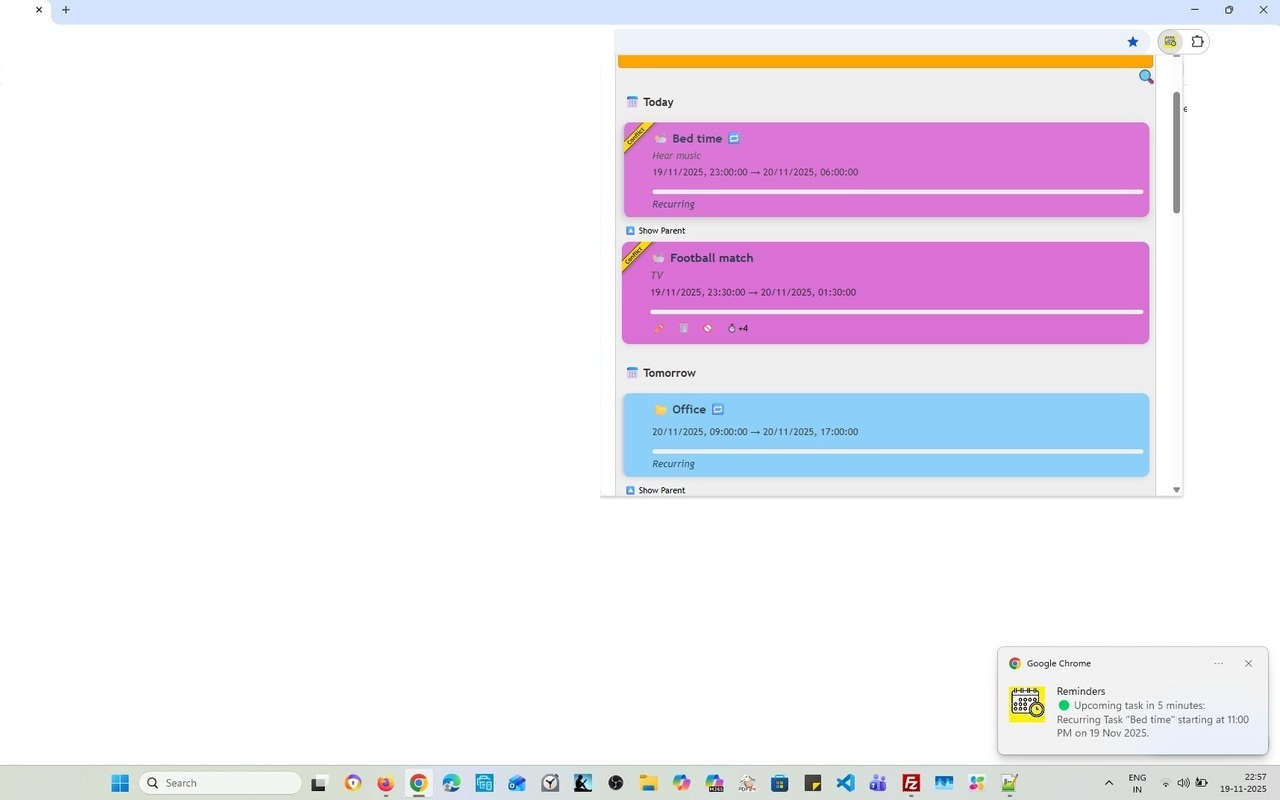1280x800 pixels.
Task: Open Microsoft Store from the taskbar
Action: click(x=779, y=783)
